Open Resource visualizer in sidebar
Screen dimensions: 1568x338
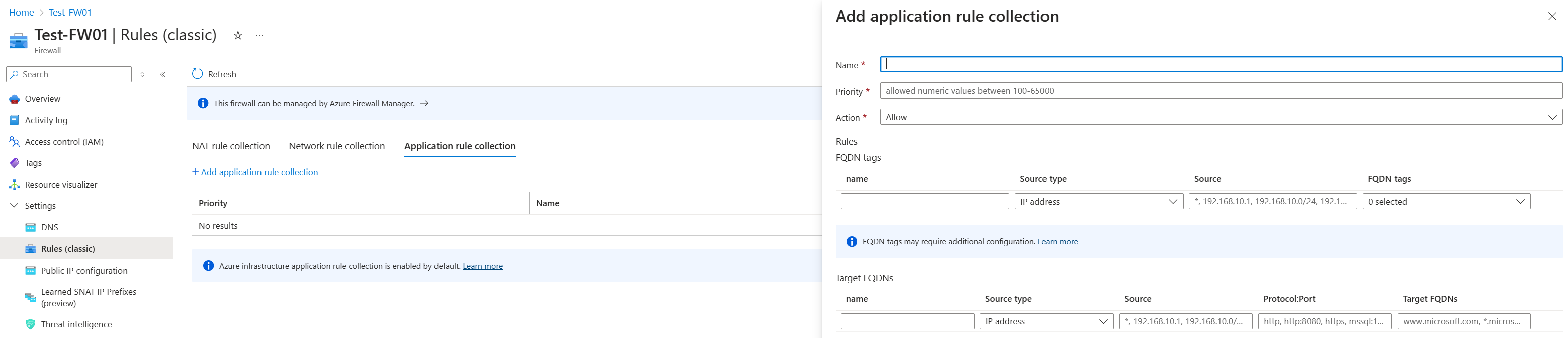tap(61, 185)
